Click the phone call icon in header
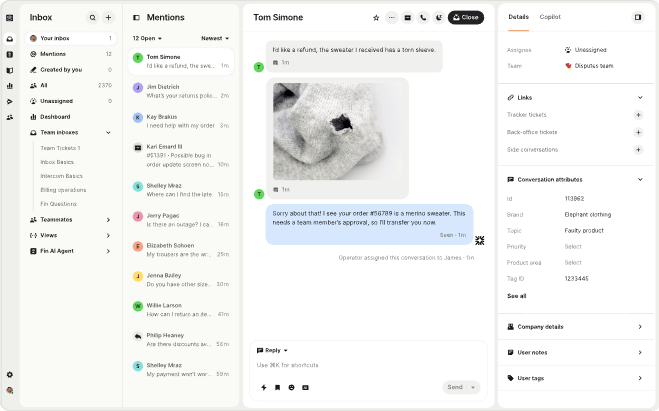659x411 pixels. pyautogui.click(x=423, y=17)
